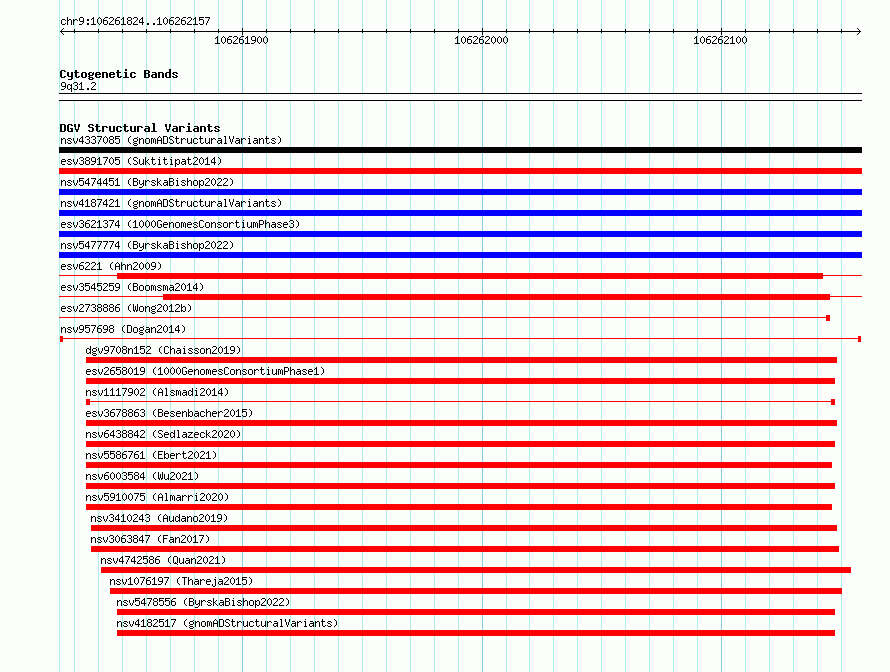Image resolution: width=890 pixels, height=672 pixels.
Task: Open esv2658019 (1000GenomesConsortiumPhase1) label
Action: pos(205,371)
